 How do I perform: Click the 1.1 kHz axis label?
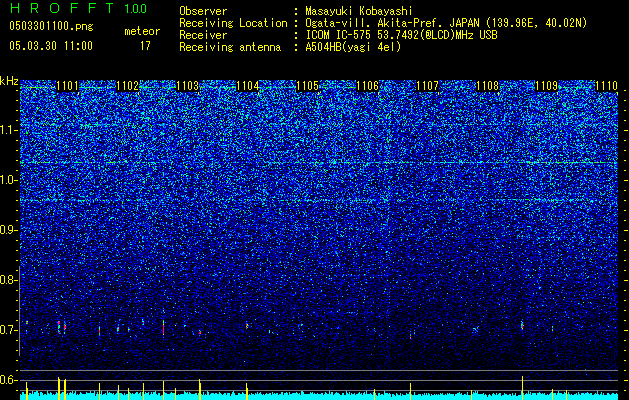coord(9,130)
